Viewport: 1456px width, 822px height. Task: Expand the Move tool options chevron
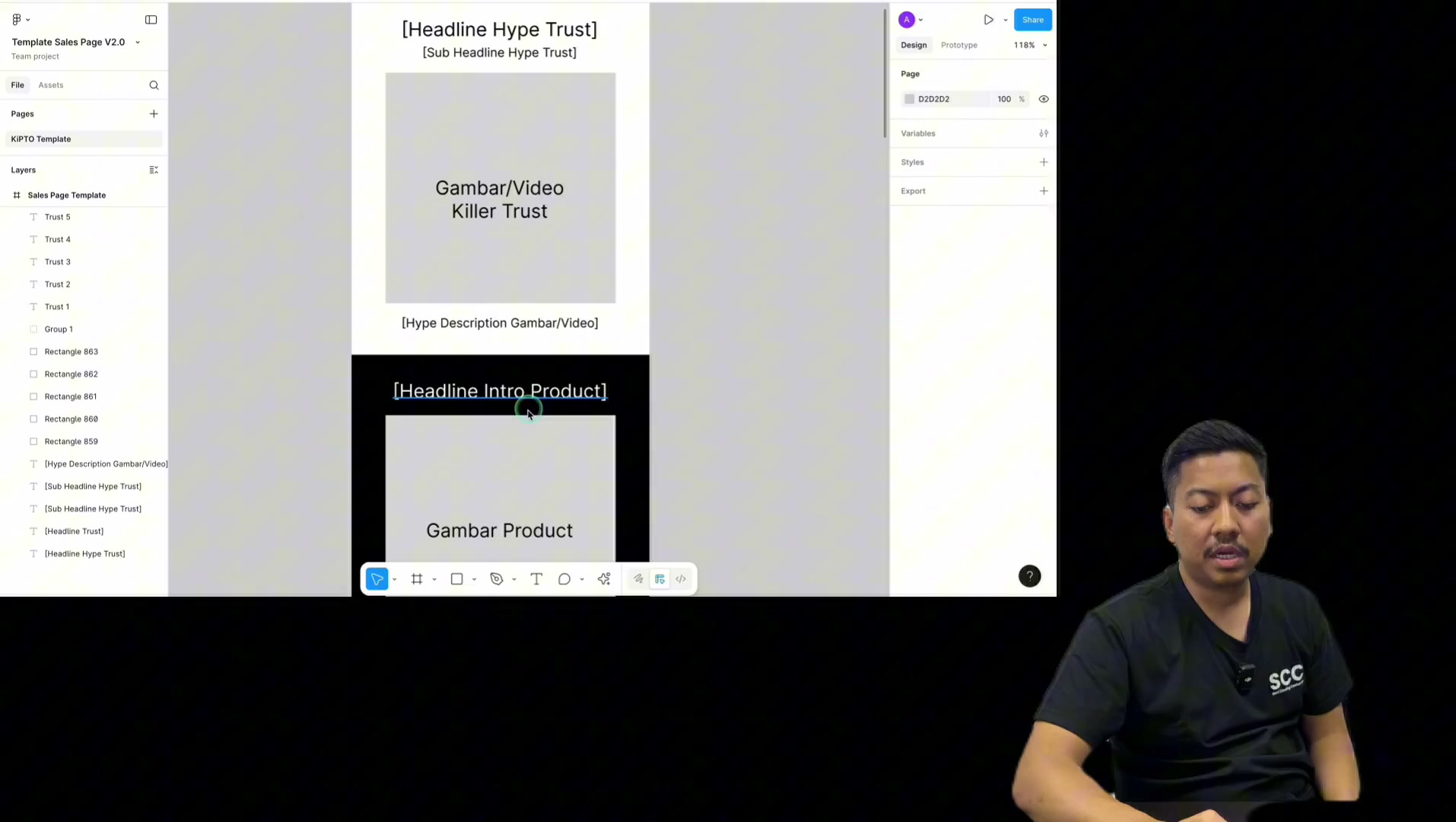[394, 580]
